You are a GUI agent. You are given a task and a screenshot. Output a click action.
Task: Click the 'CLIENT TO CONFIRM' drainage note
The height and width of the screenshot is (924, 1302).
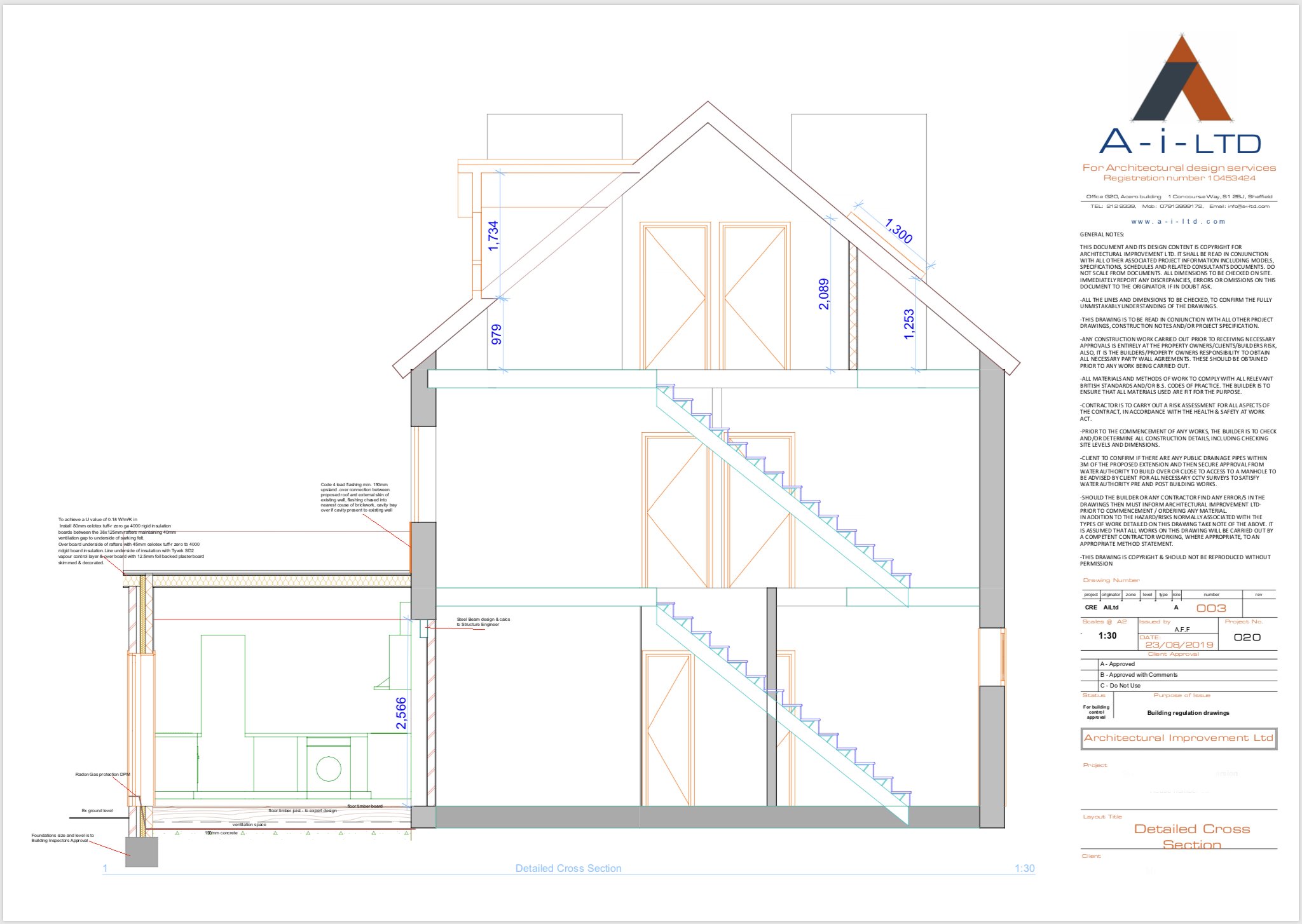coord(1177,471)
